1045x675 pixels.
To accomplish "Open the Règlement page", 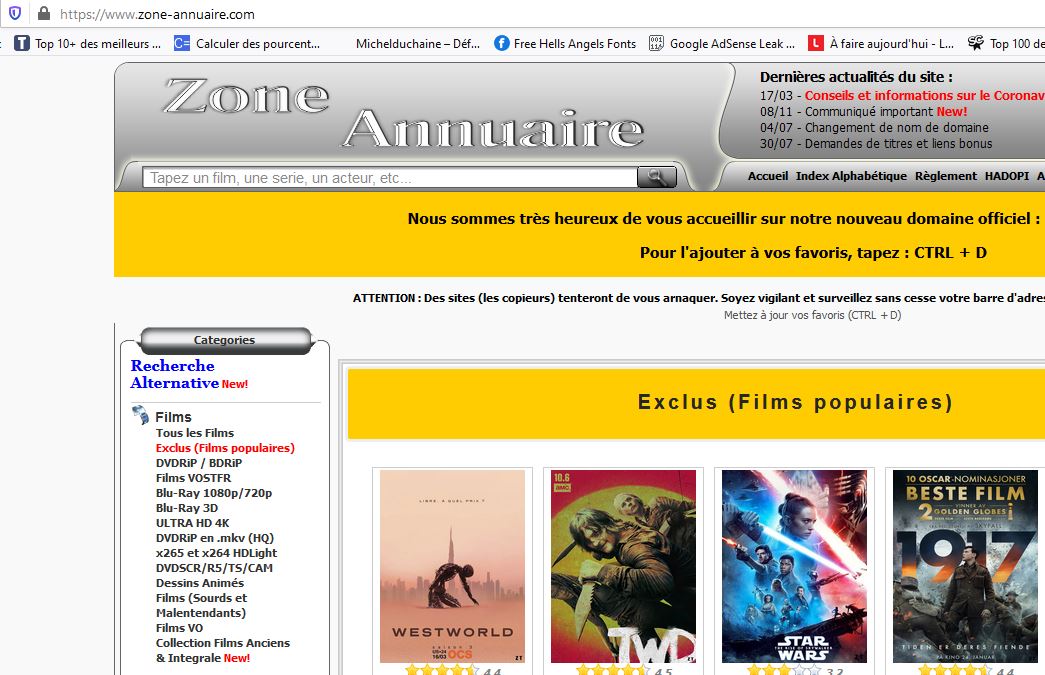I will click(945, 176).
